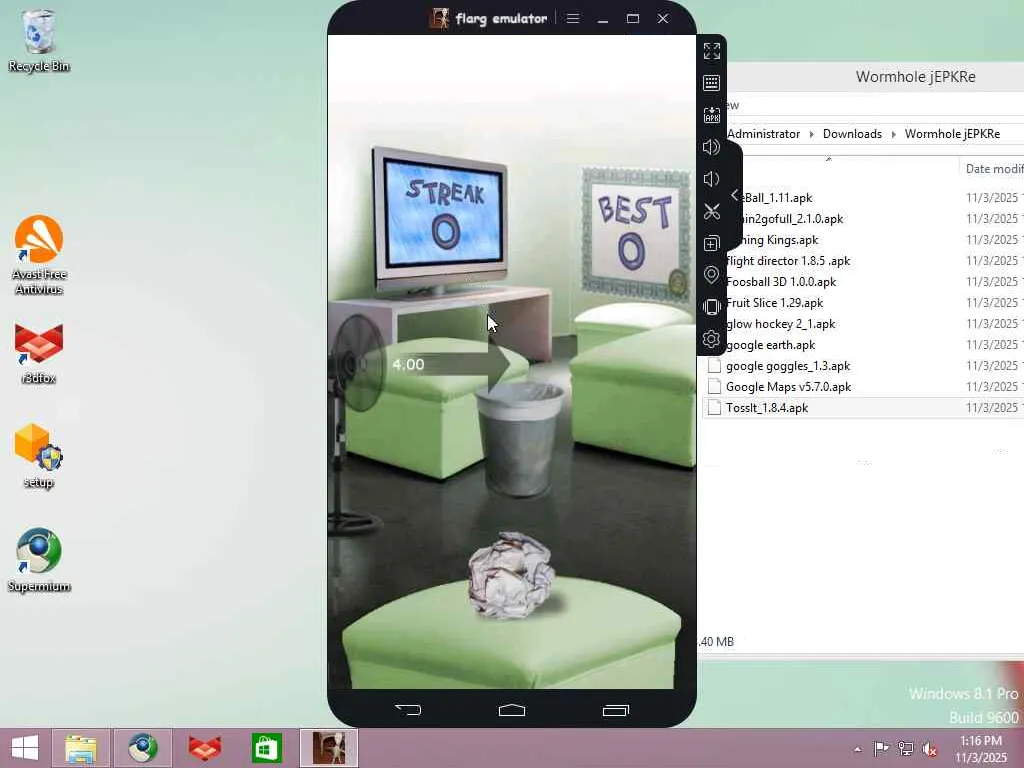Click Administrator in the explorer breadcrumb path
Viewport: 1024px width, 768px height.
coord(763,134)
